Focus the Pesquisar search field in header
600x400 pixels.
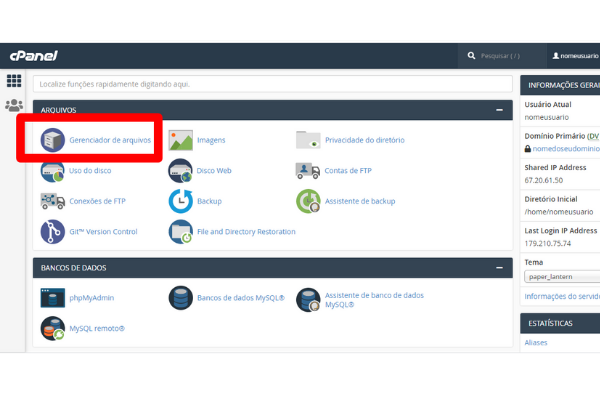(501, 56)
